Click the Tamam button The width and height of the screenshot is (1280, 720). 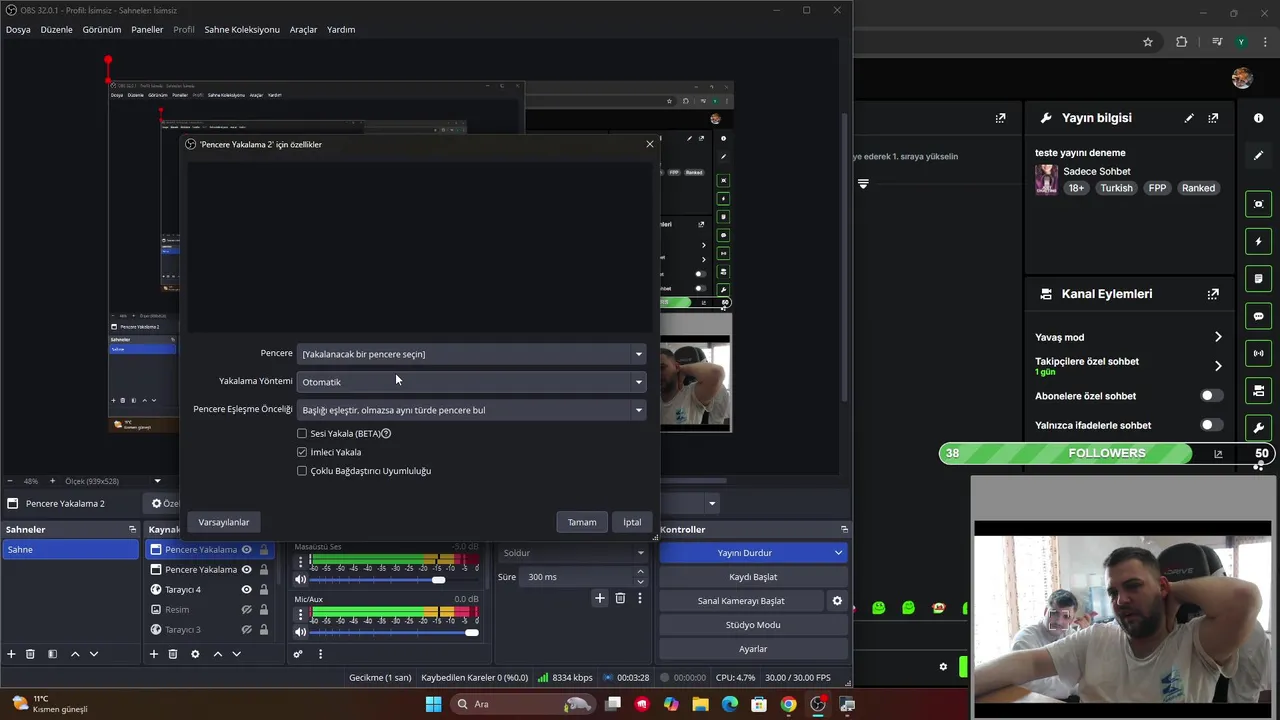582,522
